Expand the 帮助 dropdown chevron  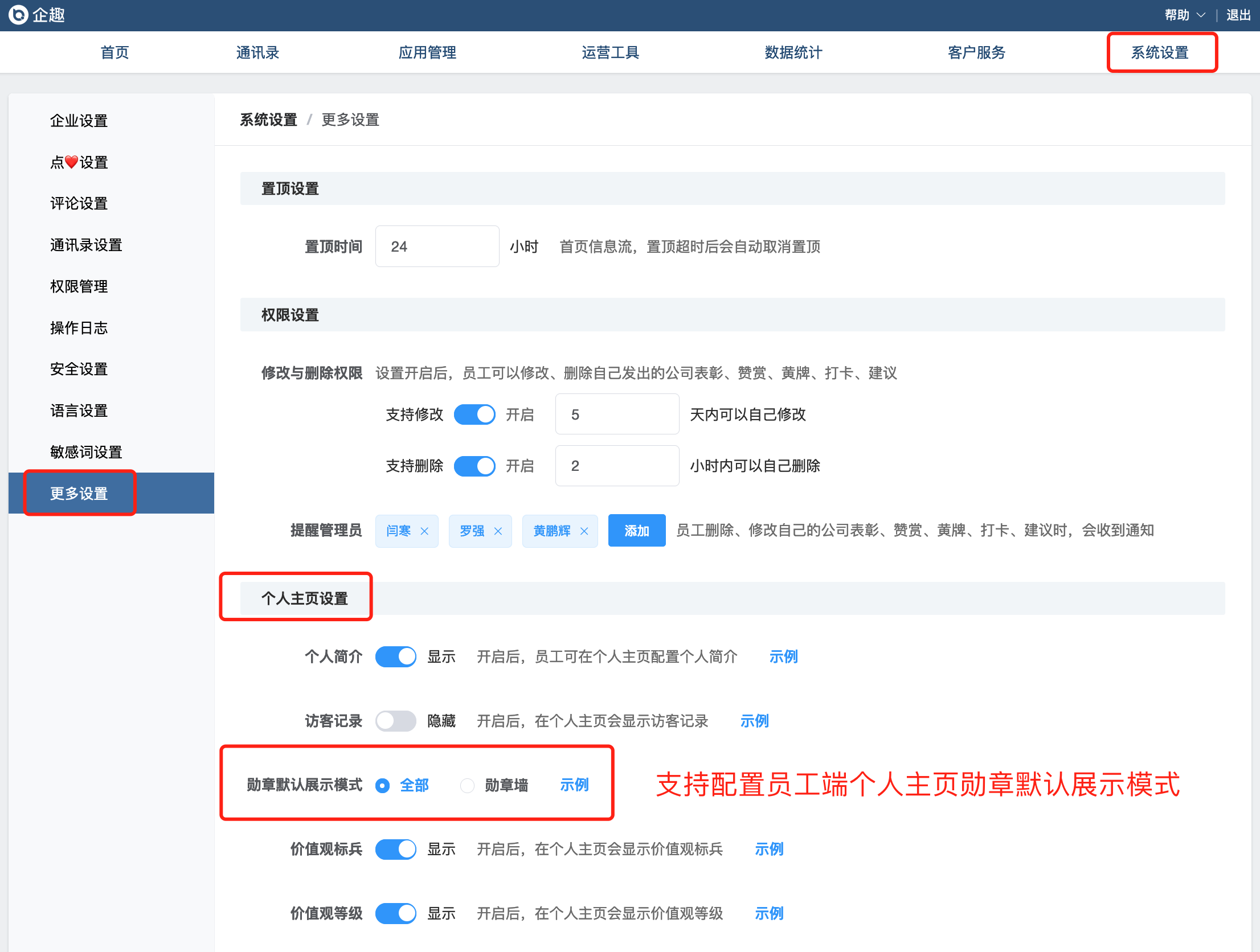tap(1201, 15)
